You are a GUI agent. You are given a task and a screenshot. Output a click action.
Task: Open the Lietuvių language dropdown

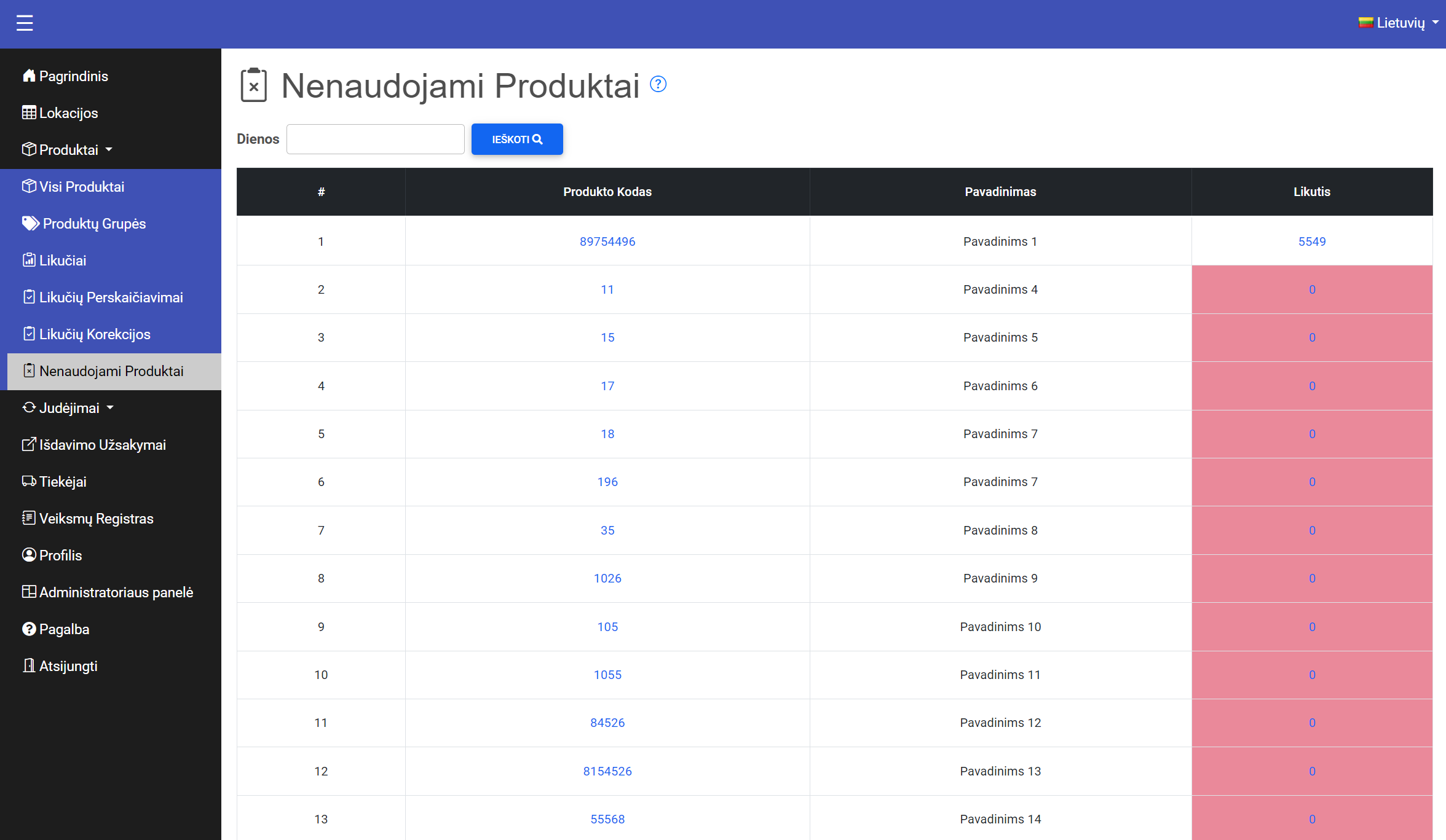pyautogui.click(x=1399, y=23)
